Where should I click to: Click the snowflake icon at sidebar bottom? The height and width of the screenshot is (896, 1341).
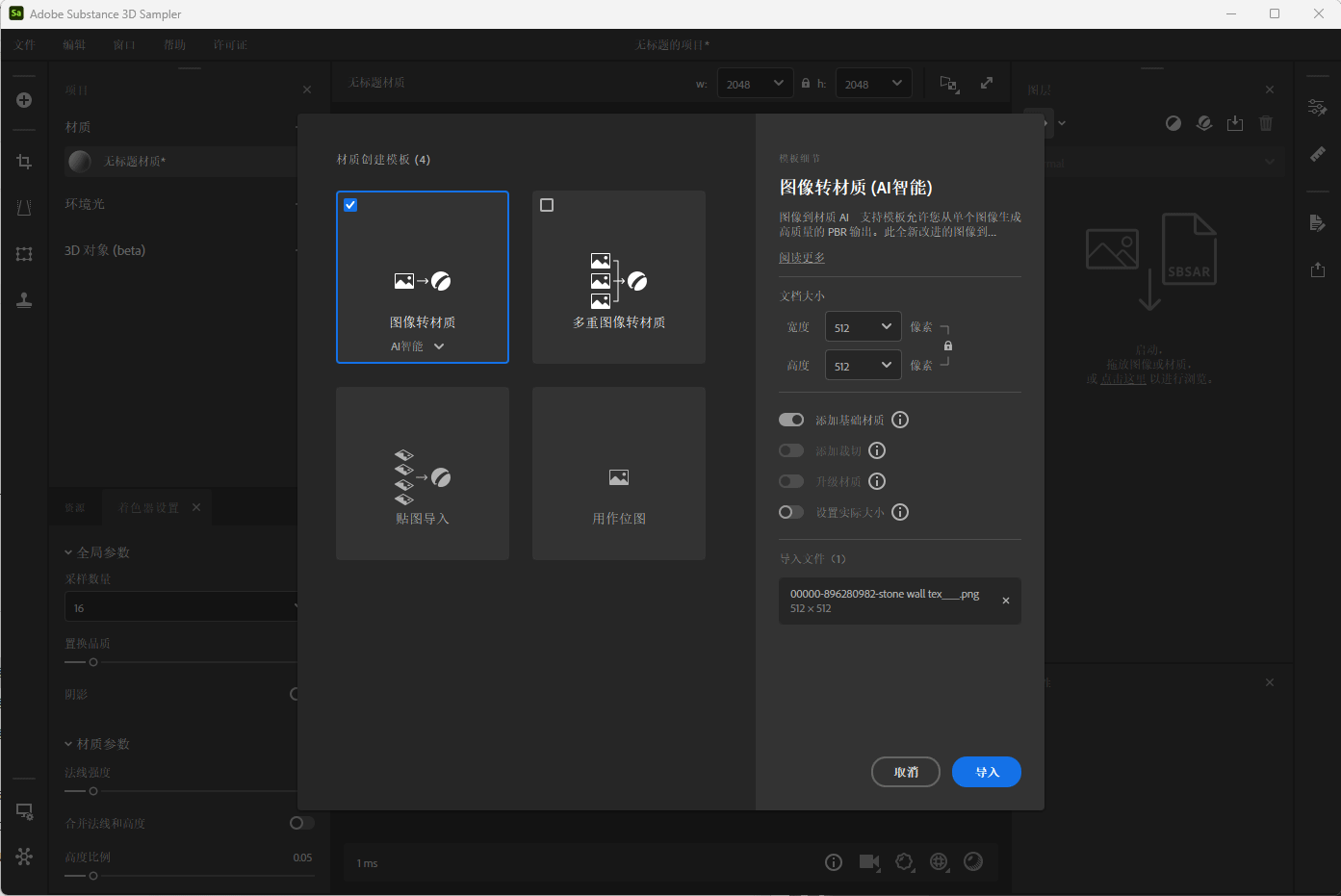click(24, 857)
